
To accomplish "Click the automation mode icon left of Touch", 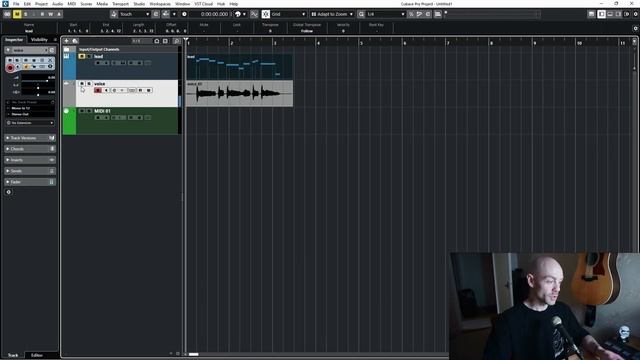I will tap(114, 14).
